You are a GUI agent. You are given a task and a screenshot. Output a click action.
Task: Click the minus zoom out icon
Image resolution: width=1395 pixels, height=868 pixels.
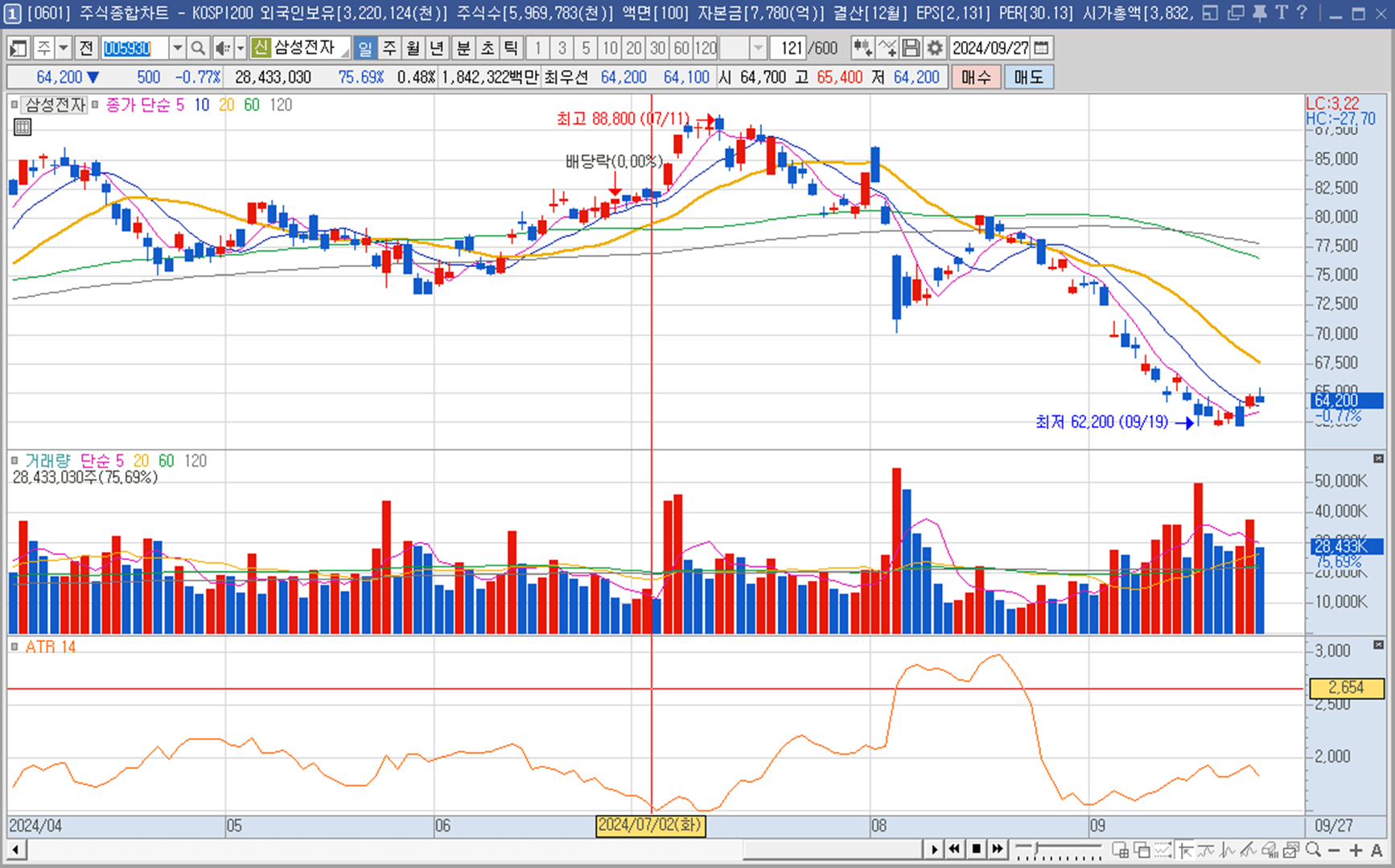1335,850
